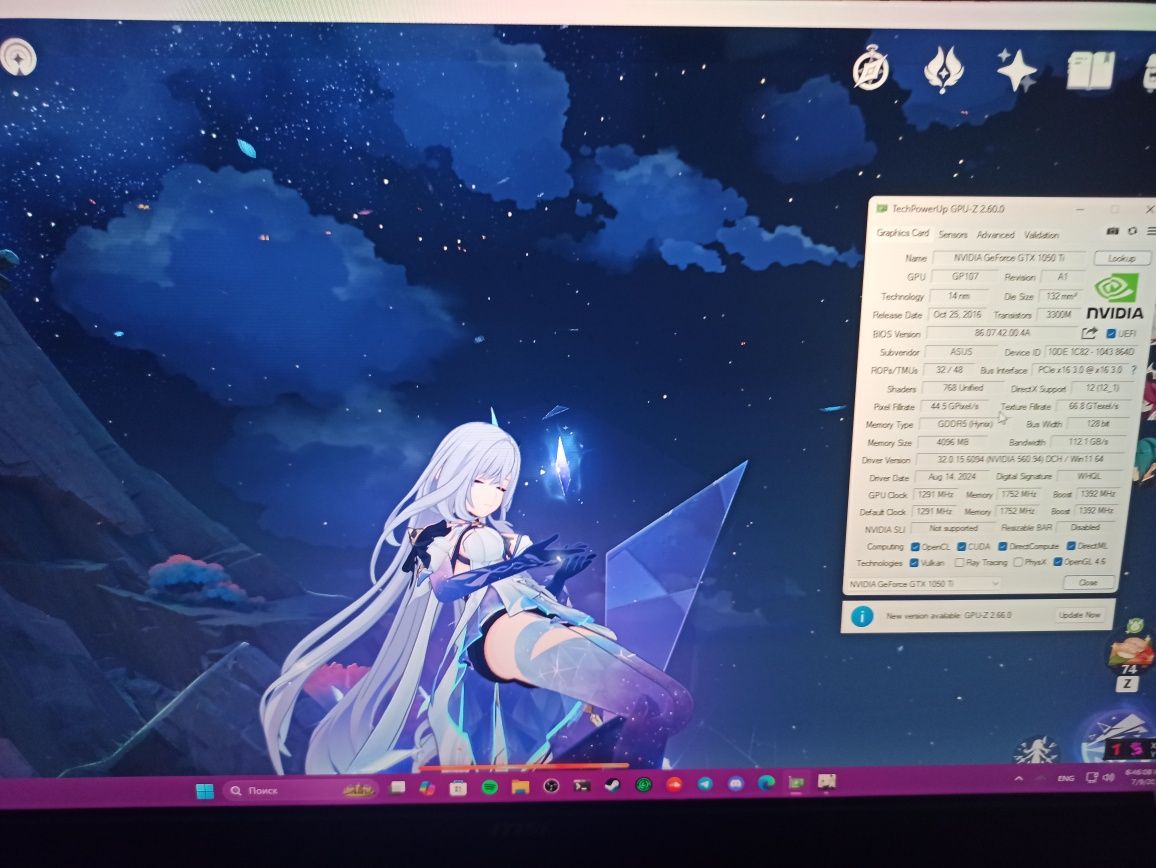
Task: Toggle the OpenGL 4.6 checkbox
Action: (1057, 562)
